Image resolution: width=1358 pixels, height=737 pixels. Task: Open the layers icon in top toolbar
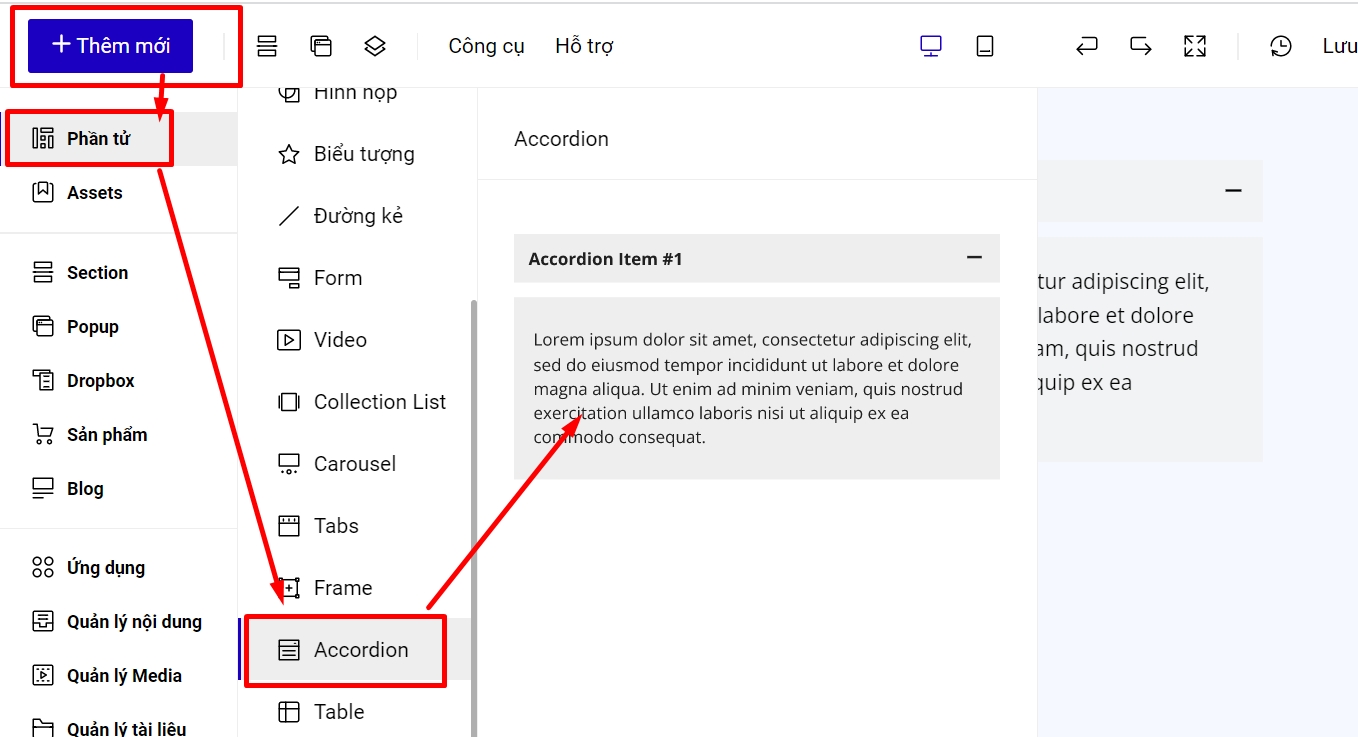pos(375,46)
